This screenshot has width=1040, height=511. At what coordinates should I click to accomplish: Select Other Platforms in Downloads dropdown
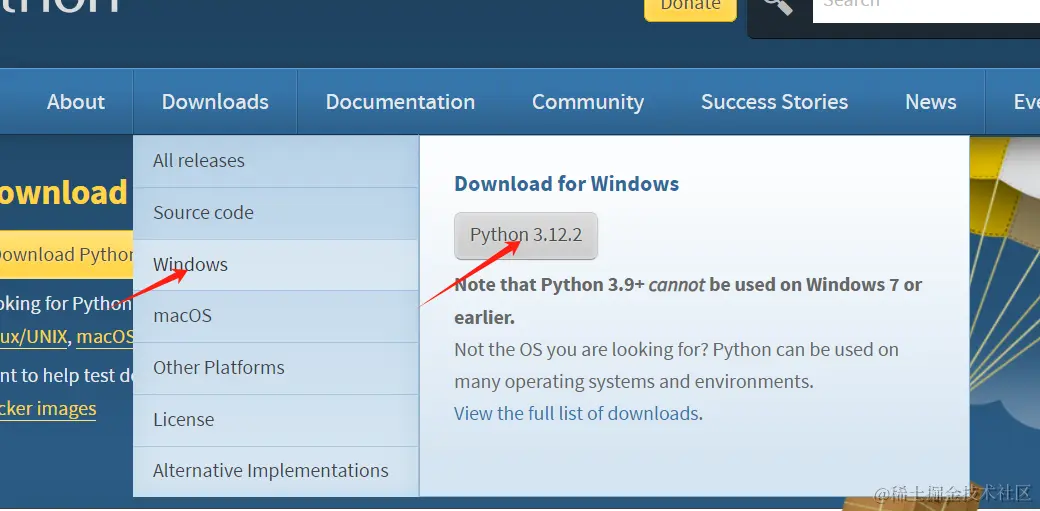pyautogui.click(x=275, y=368)
